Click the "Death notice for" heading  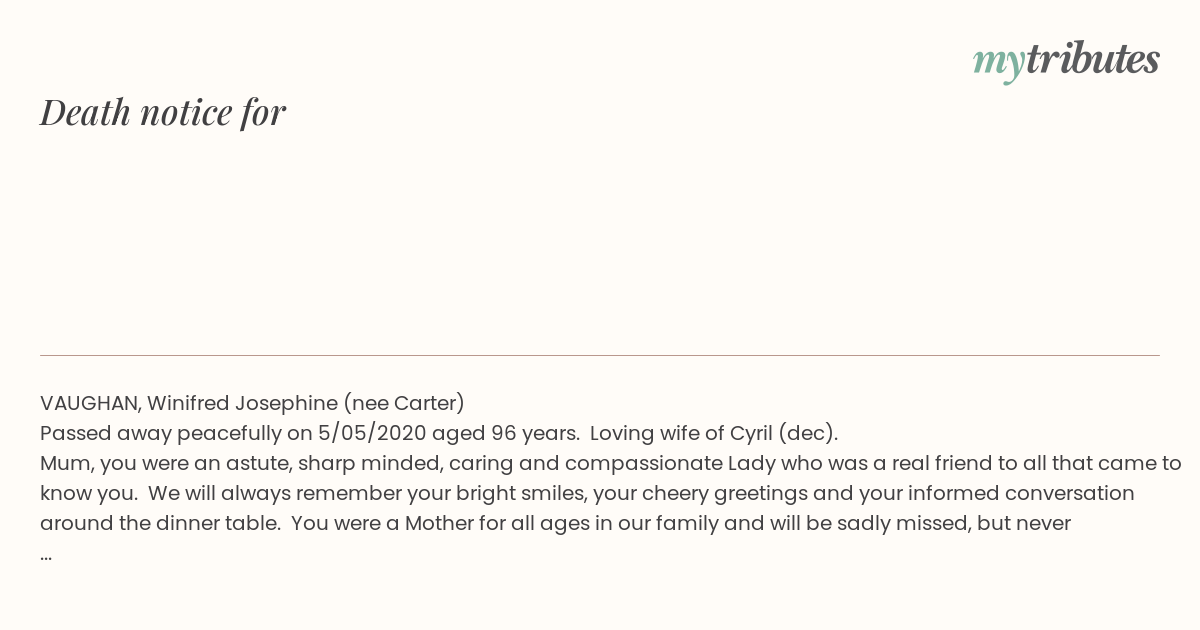coord(163,112)
